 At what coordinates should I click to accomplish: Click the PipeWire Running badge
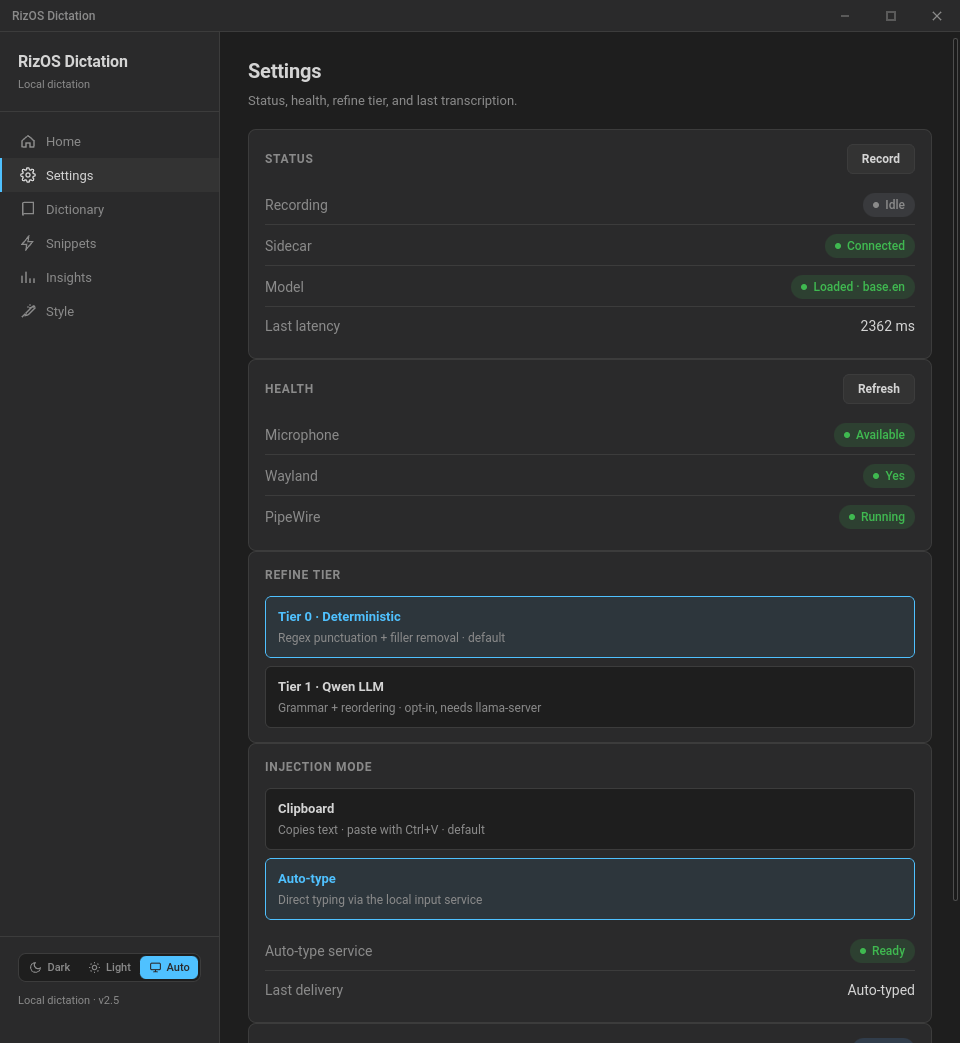(x=876, y=517)
